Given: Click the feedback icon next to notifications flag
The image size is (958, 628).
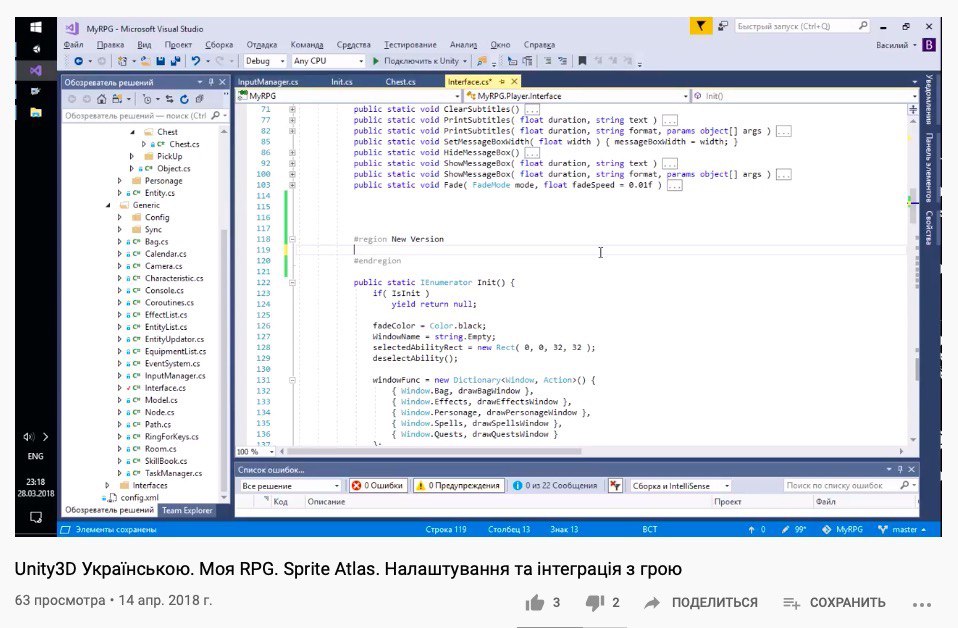Looking at the screenshot, I should 723,26.
